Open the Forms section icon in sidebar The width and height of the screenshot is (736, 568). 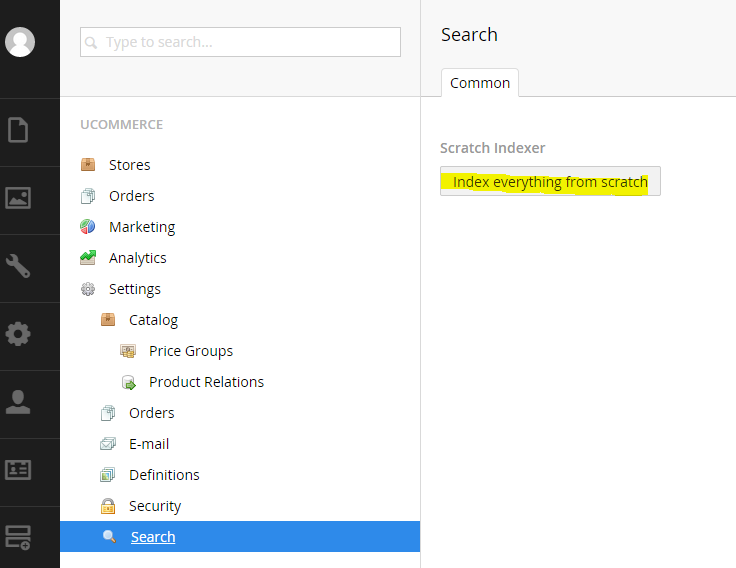[18, 537]
